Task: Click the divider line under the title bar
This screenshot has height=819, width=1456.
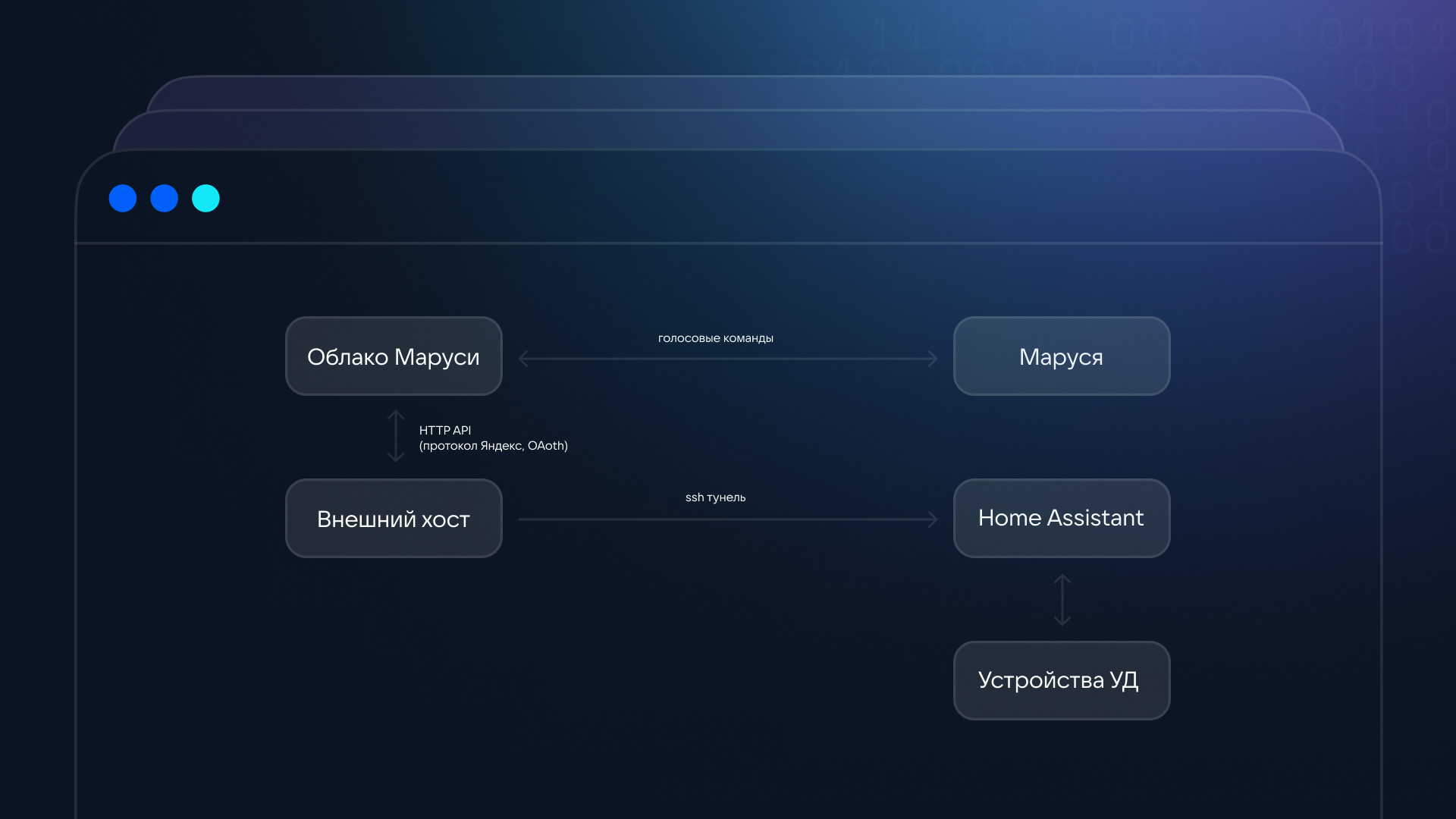Action: click(728, 243)
